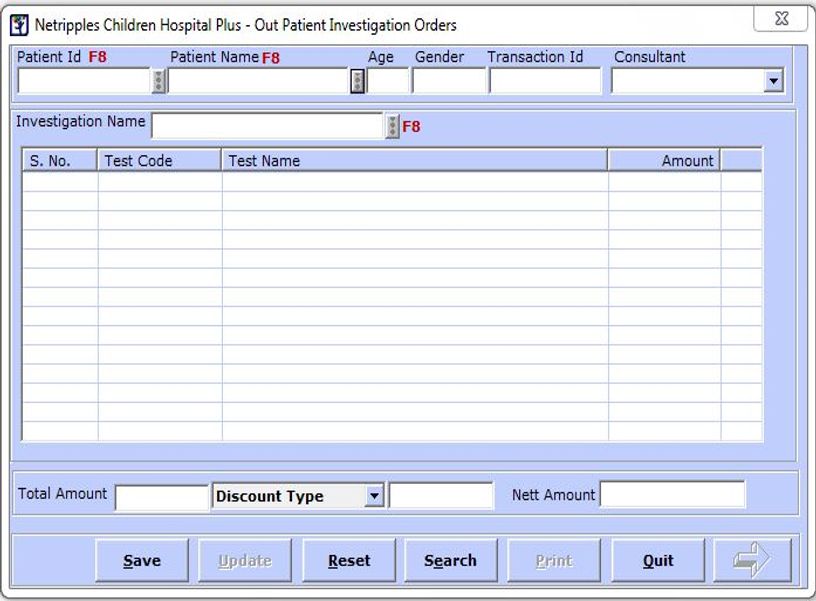Screen dimensions: 816x601
Task: Click the Update button
Action: click(245, 560)
